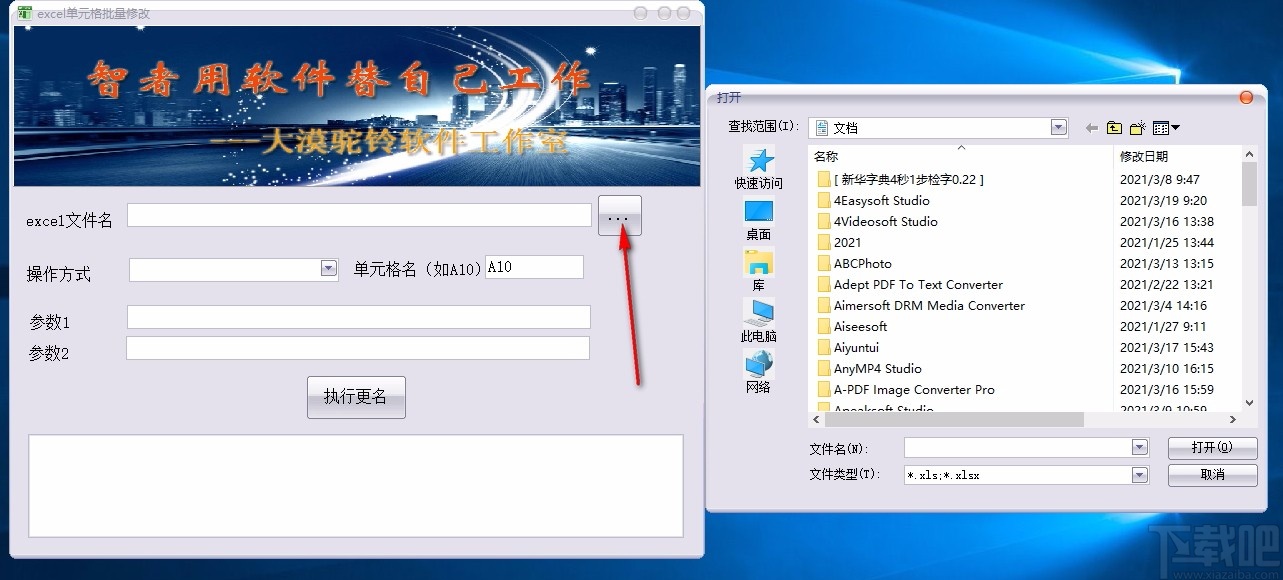Expand the 文件类型 dropdown list
The image size is (1283, 580).
1139,475
